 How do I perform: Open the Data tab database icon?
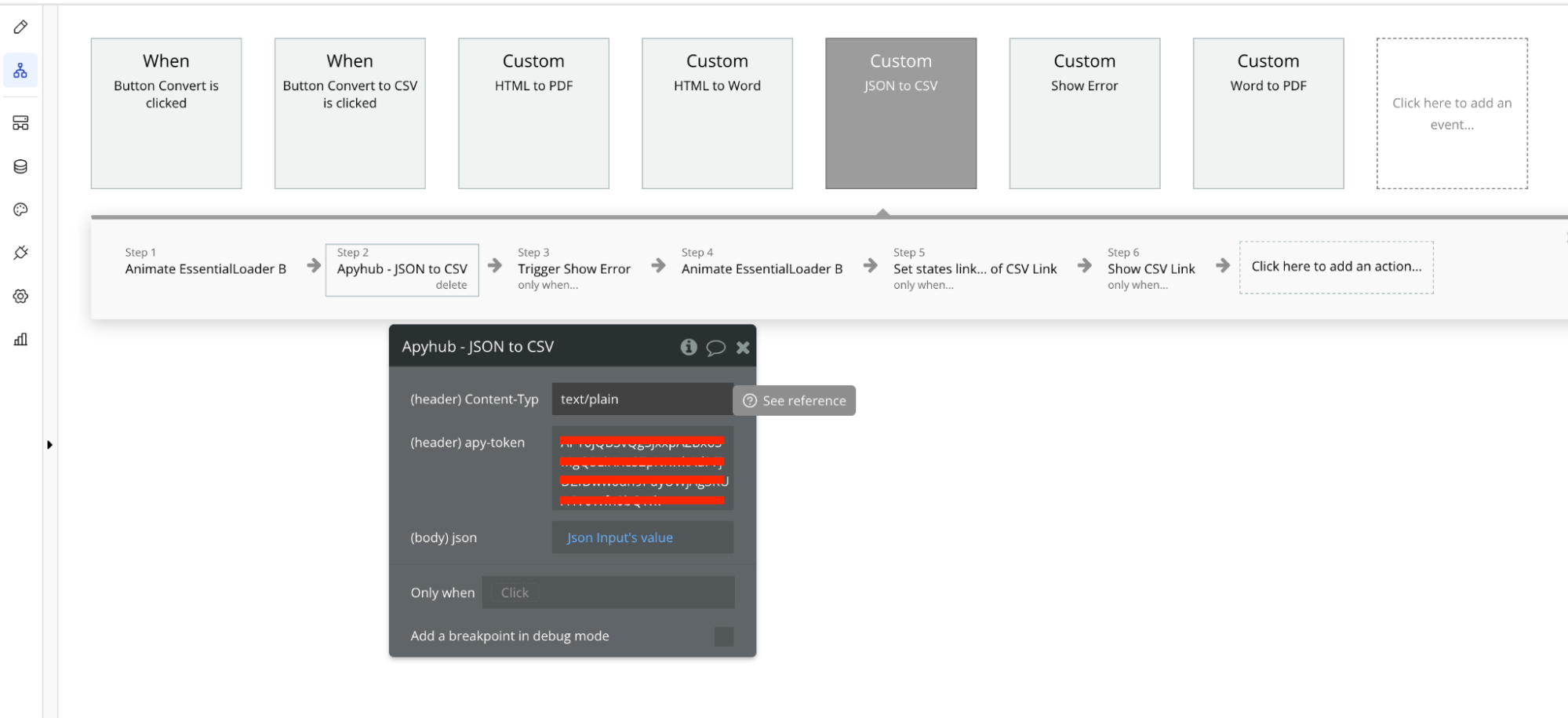pos(21,166)
